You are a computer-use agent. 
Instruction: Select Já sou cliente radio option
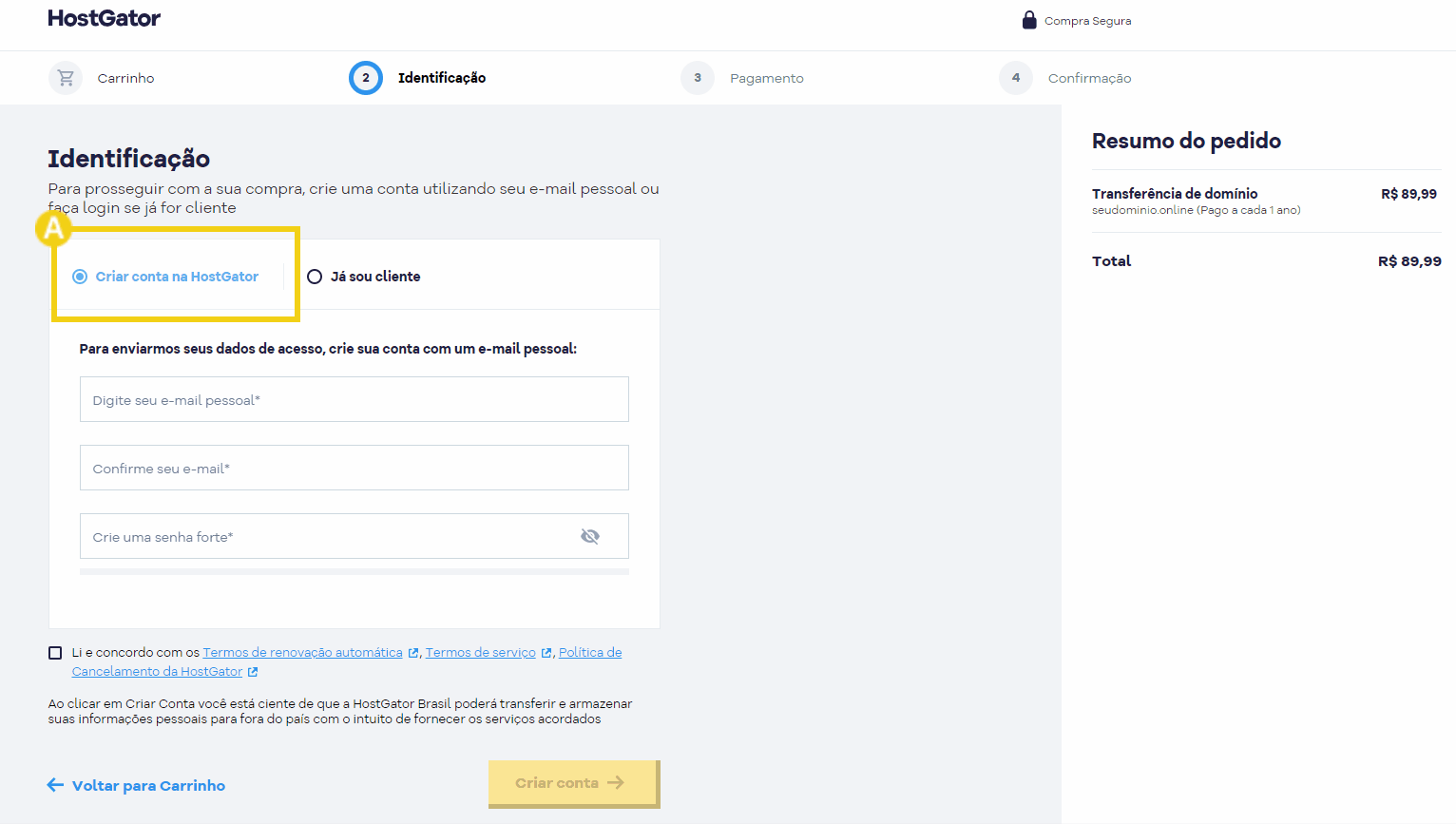(315, 277)
